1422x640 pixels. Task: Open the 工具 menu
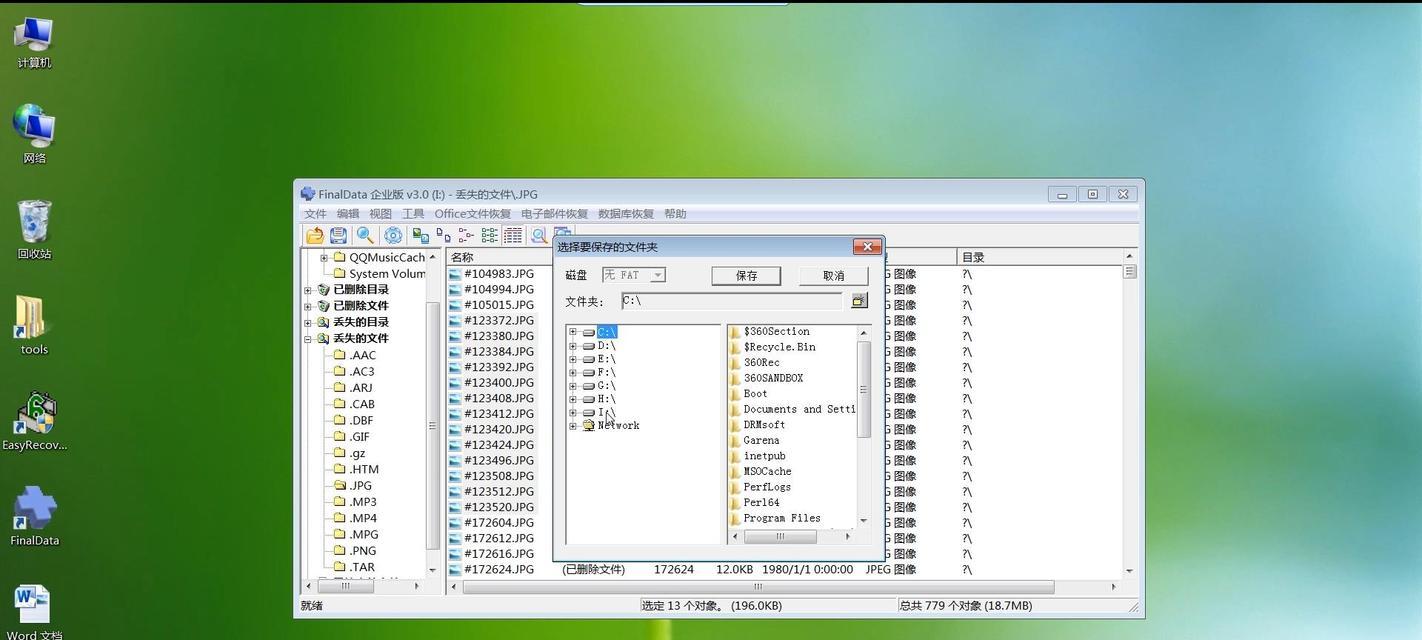click(x=413, y=214)
